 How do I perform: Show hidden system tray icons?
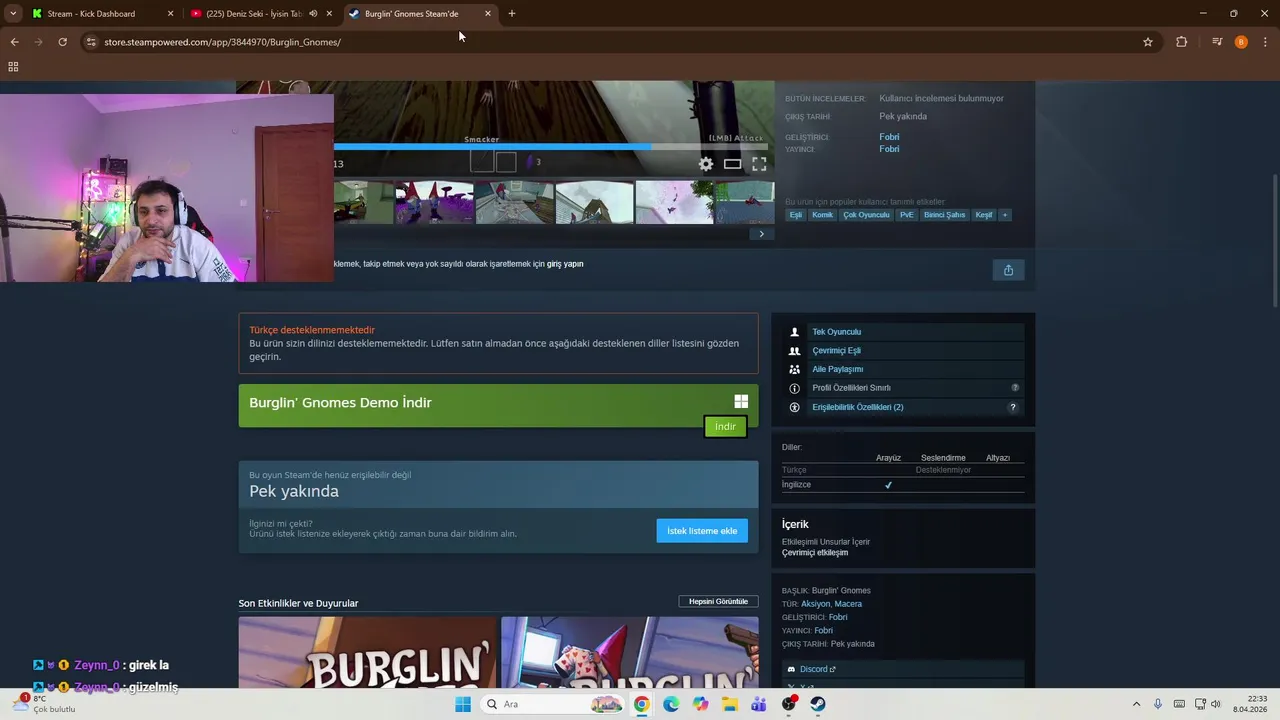(1136, 704)
